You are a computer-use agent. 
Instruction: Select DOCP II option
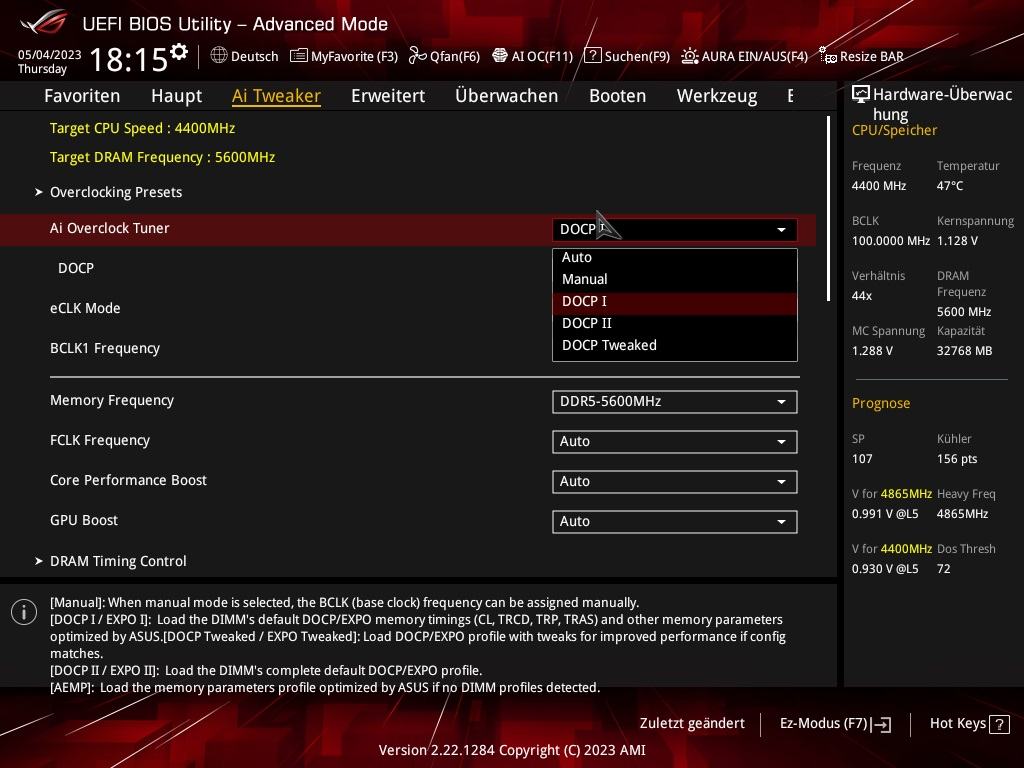point(675,323)
